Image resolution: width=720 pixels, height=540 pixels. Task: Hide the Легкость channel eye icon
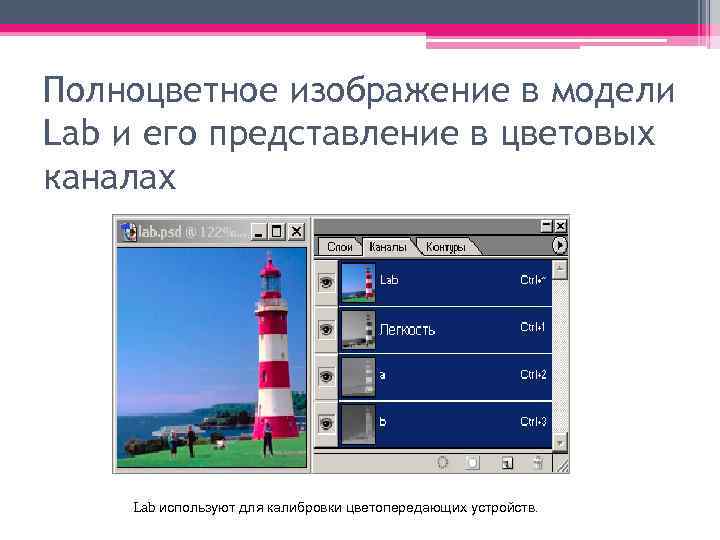pos(326,330)
